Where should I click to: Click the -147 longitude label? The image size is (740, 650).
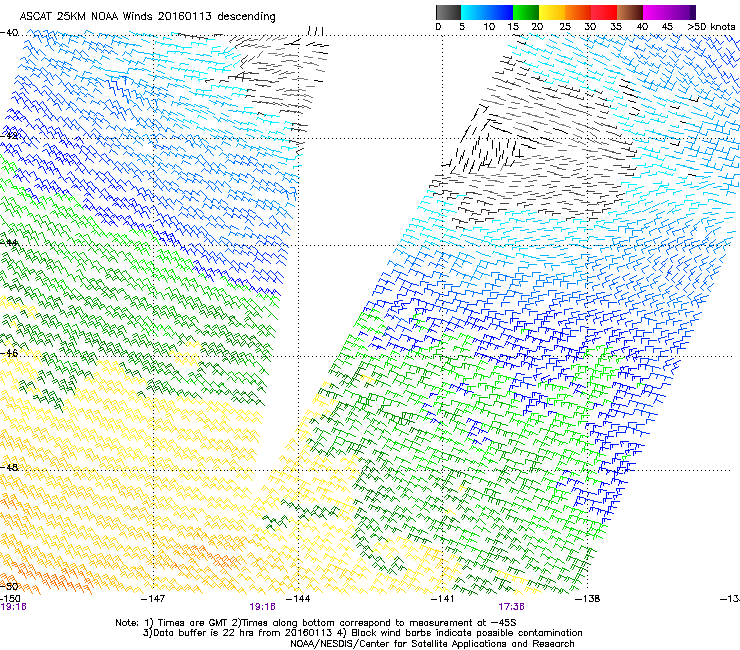coord(153,599)
